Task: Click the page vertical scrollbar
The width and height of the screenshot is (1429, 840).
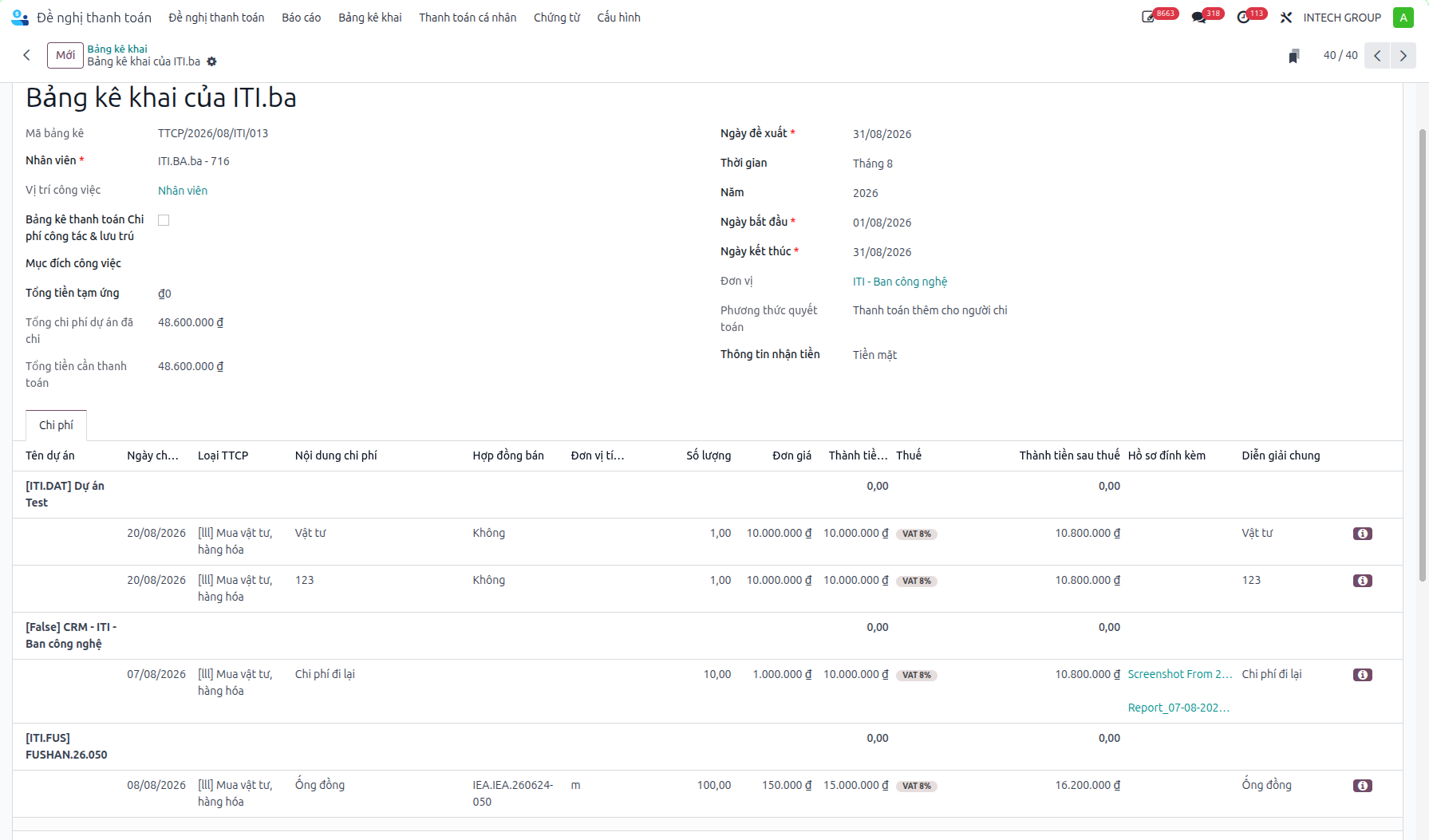Action: pos(1423,355)
